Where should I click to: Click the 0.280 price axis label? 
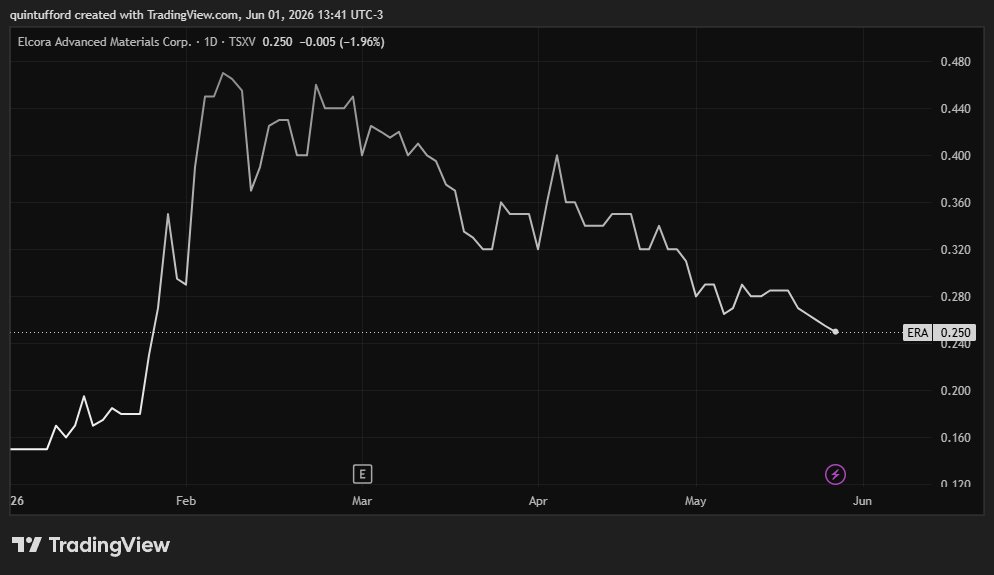(955, 296)
